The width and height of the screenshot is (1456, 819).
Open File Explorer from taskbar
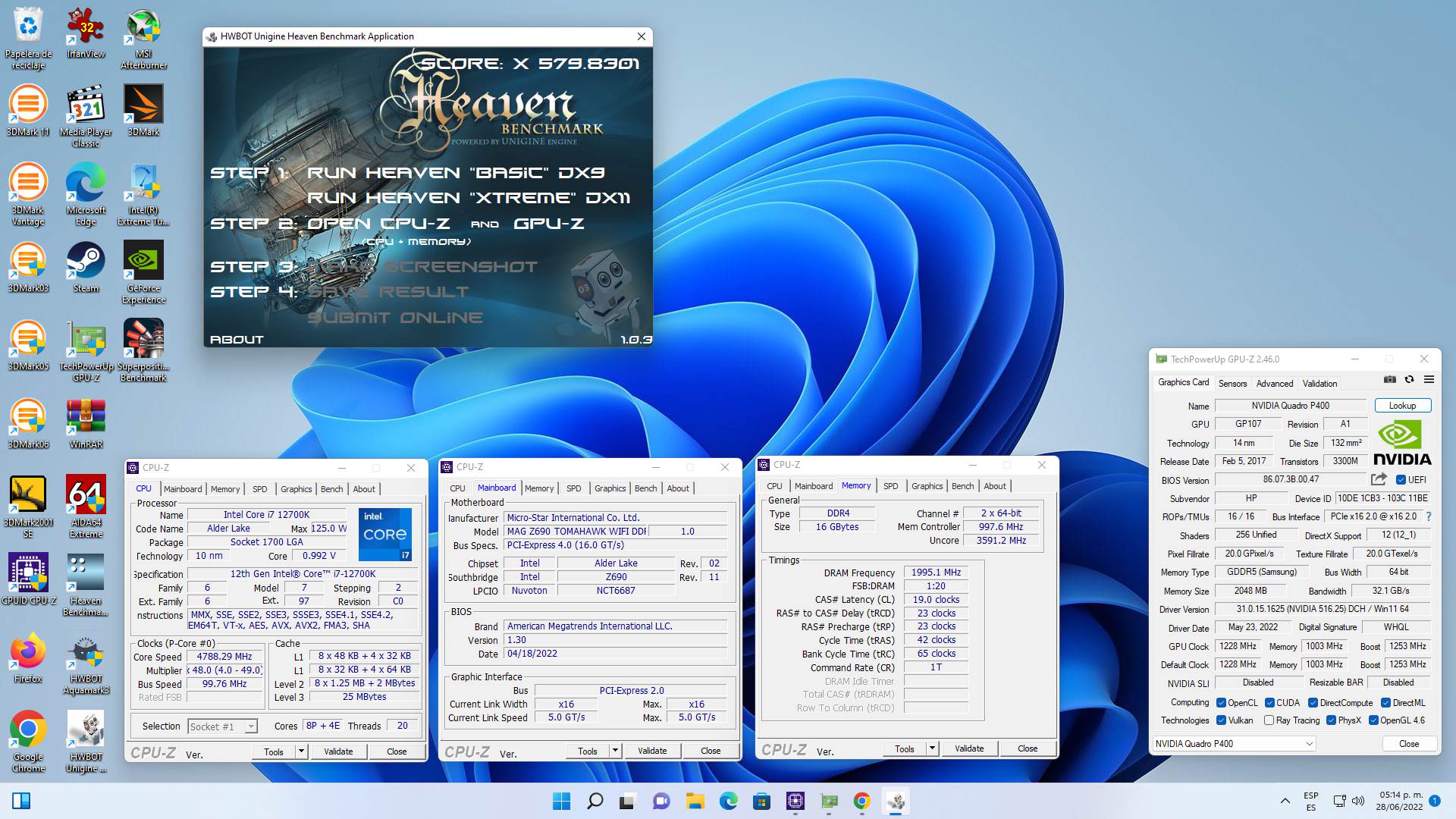coord(695,801)
